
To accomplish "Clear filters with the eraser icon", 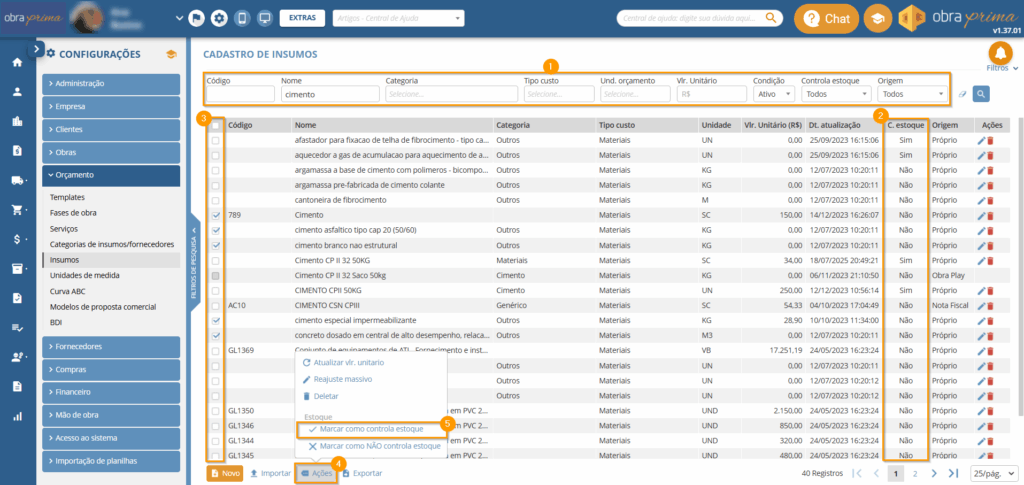I will tap(961, 95).
